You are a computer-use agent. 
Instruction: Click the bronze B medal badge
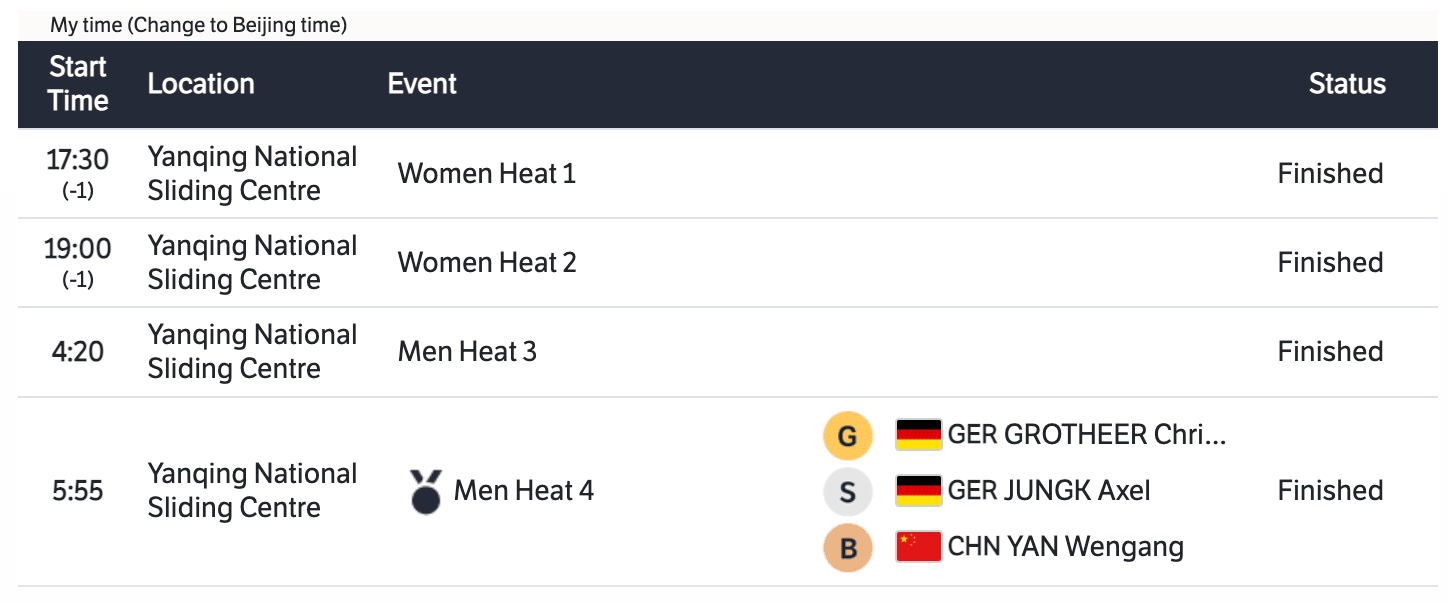pyautogui.click(x=846, y=548)
